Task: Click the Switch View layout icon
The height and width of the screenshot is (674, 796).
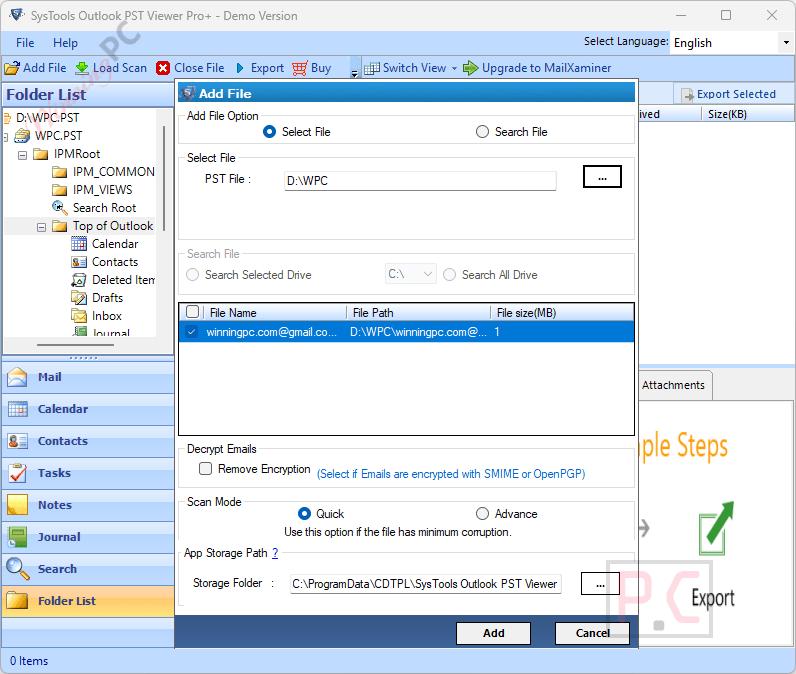Action: pos(372,68)
